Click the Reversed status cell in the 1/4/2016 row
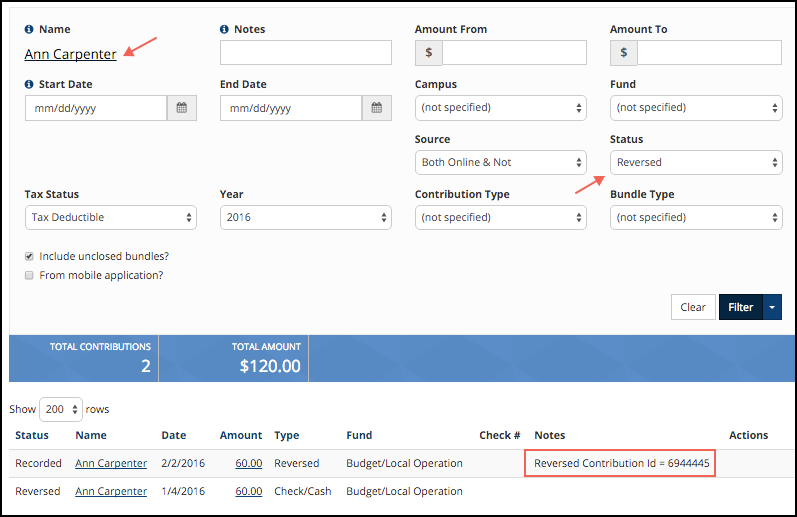 38,491
